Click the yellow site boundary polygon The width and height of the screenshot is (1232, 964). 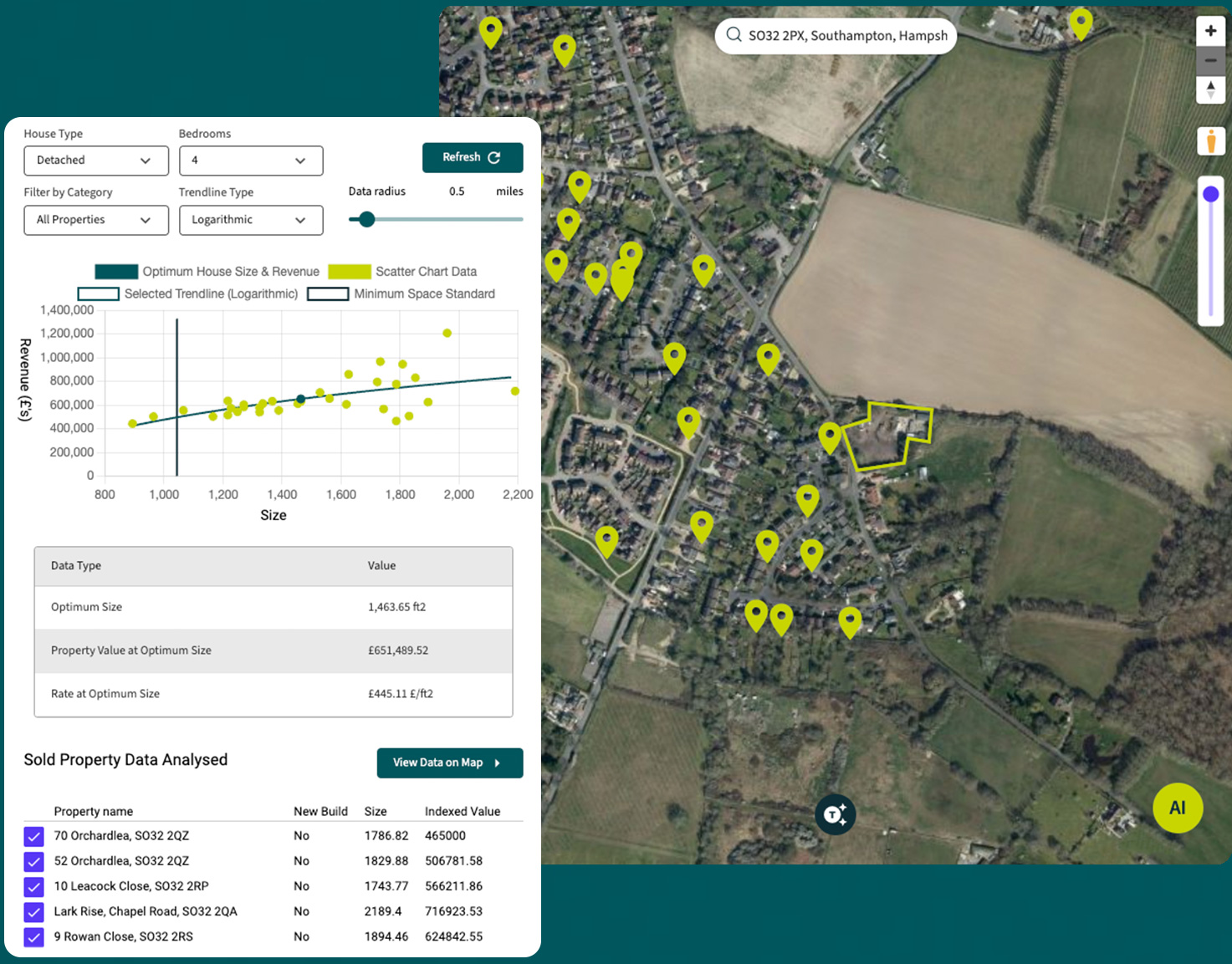tap(887, 436)
